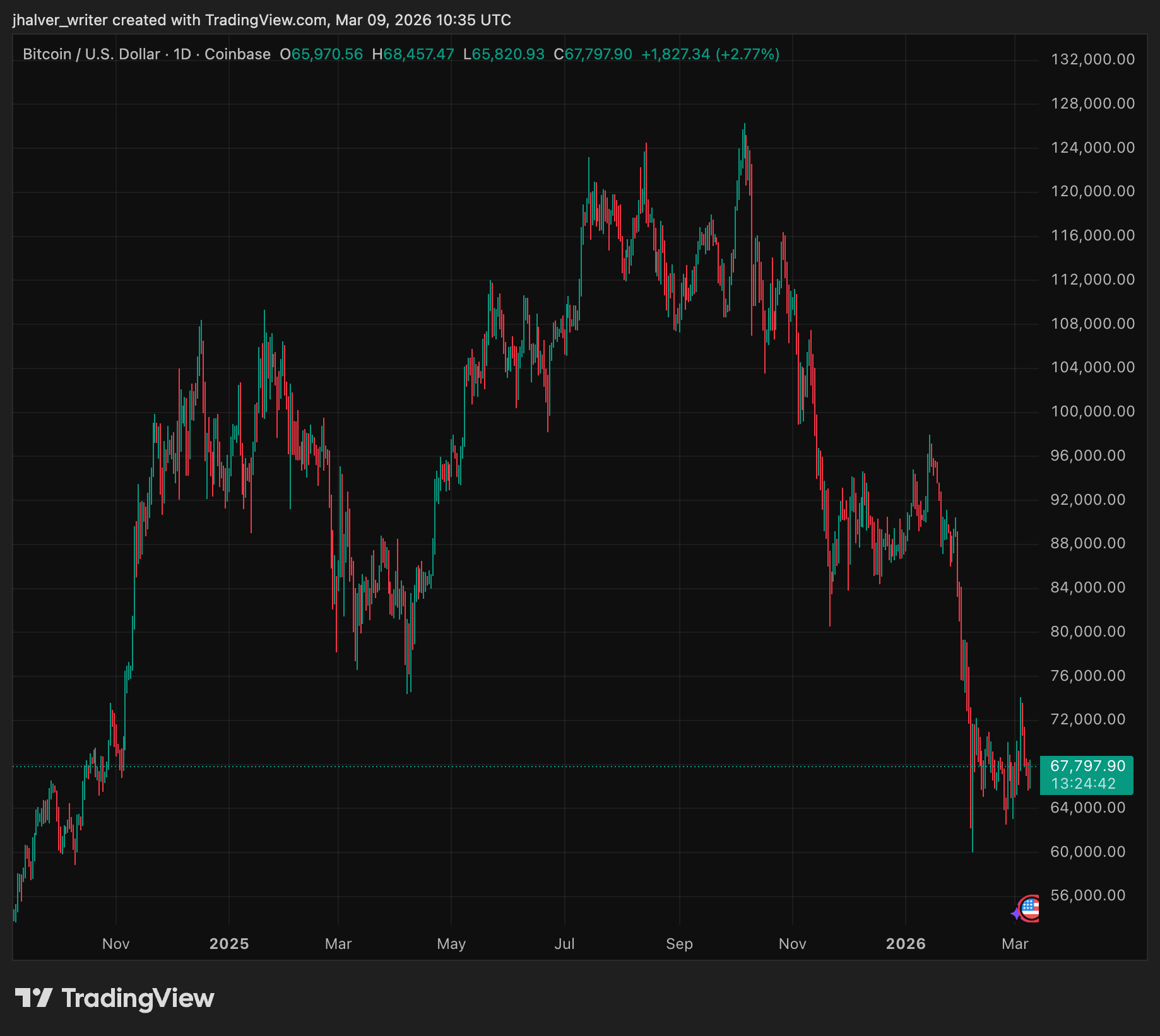
Task: Click the 100,000.00 price scale label
Action: [x=1092, y=411]
